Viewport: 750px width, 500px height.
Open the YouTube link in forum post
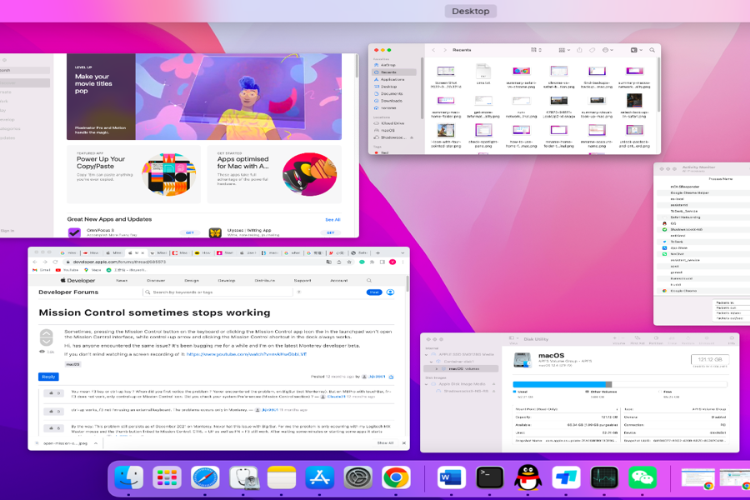point(246,354)
